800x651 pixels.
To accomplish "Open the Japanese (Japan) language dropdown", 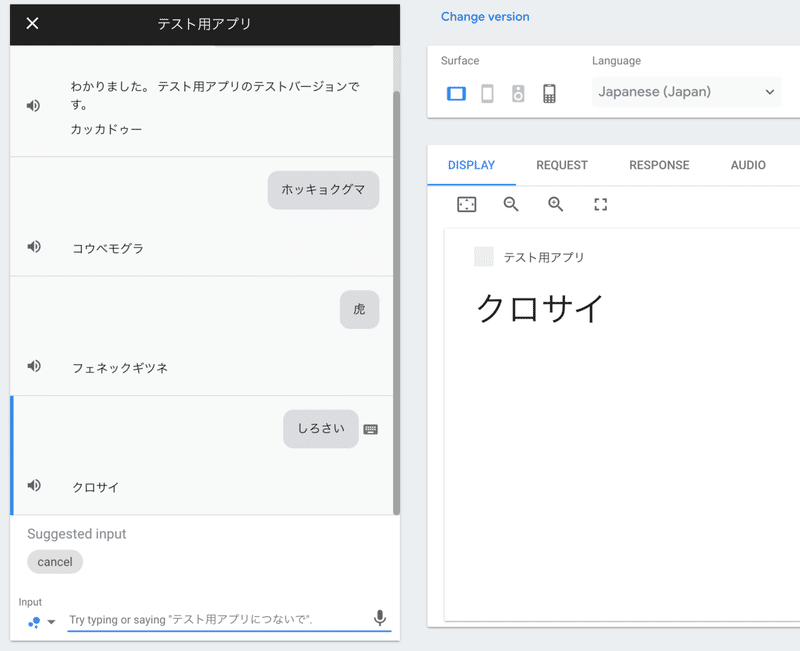I will [686, 92].
